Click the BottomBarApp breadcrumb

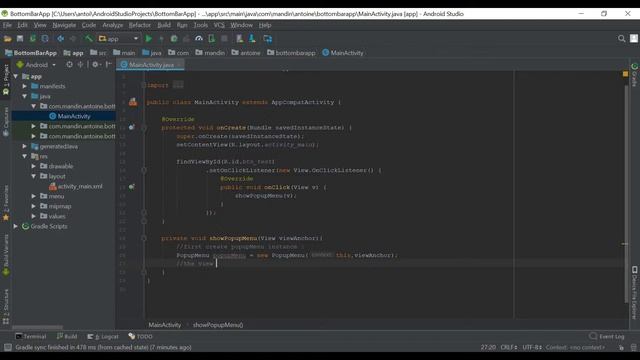[31, 53]
